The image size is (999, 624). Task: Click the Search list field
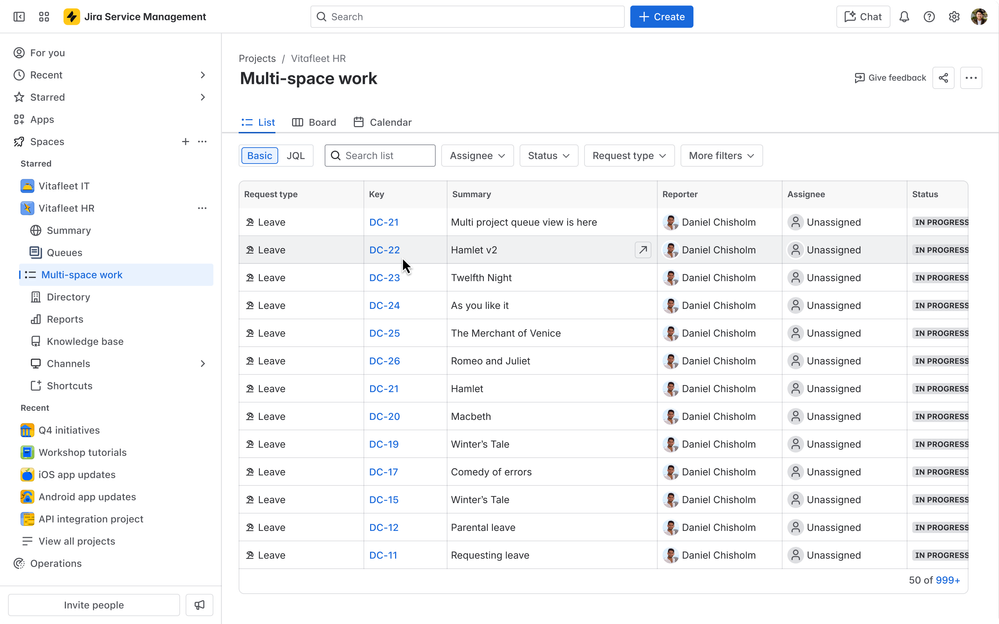point(380,156)
